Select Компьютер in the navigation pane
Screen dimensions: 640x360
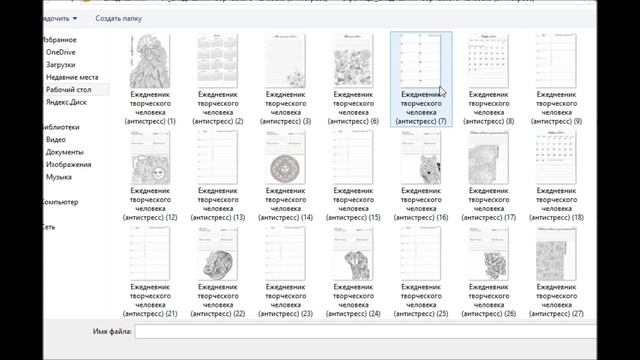click(x=60, y=202)
